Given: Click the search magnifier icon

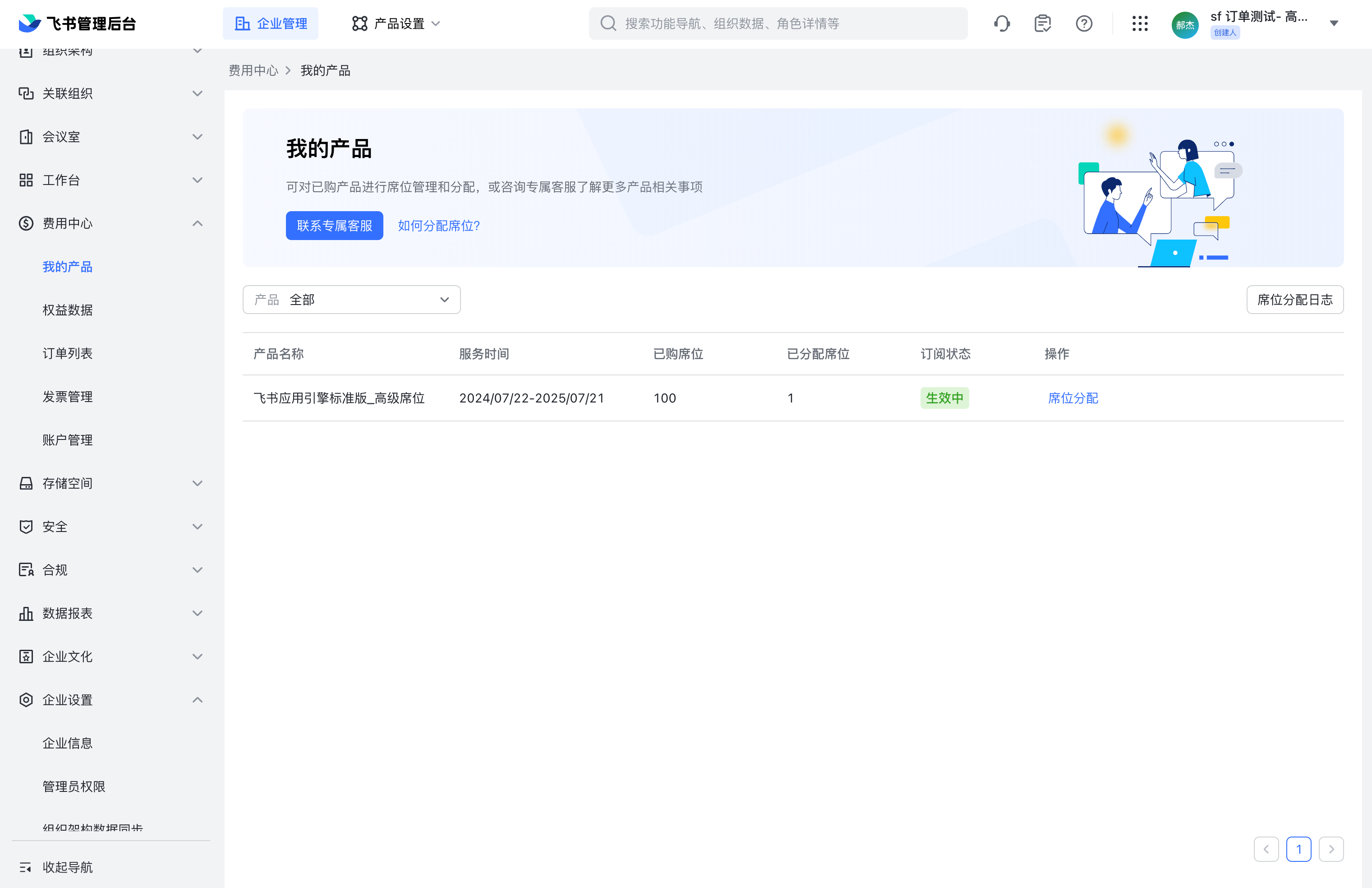Looking at the screenshot, I should [608, 23].
